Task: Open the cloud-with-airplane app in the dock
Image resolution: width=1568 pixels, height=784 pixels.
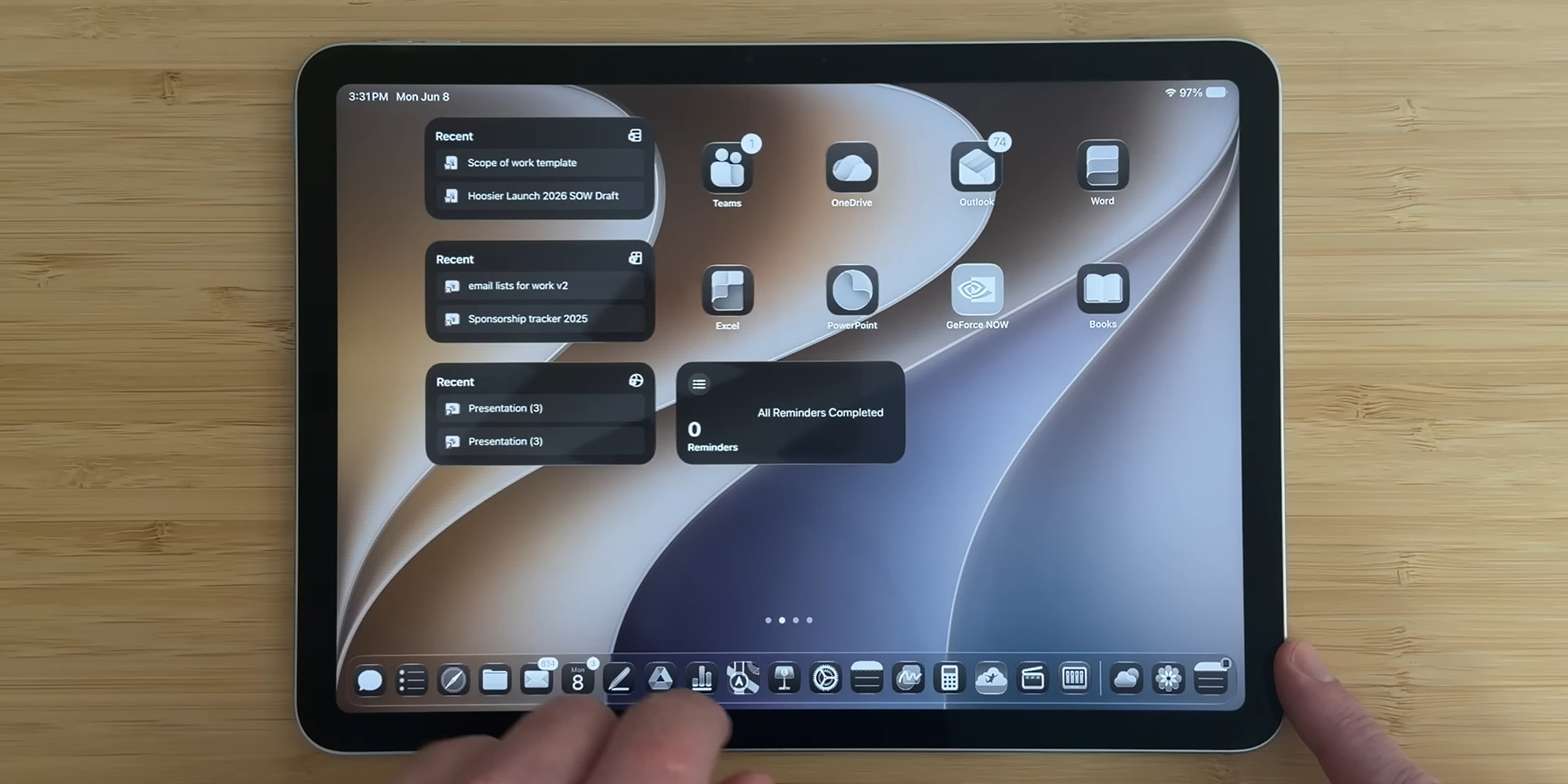Action: [x=991, y=678]
